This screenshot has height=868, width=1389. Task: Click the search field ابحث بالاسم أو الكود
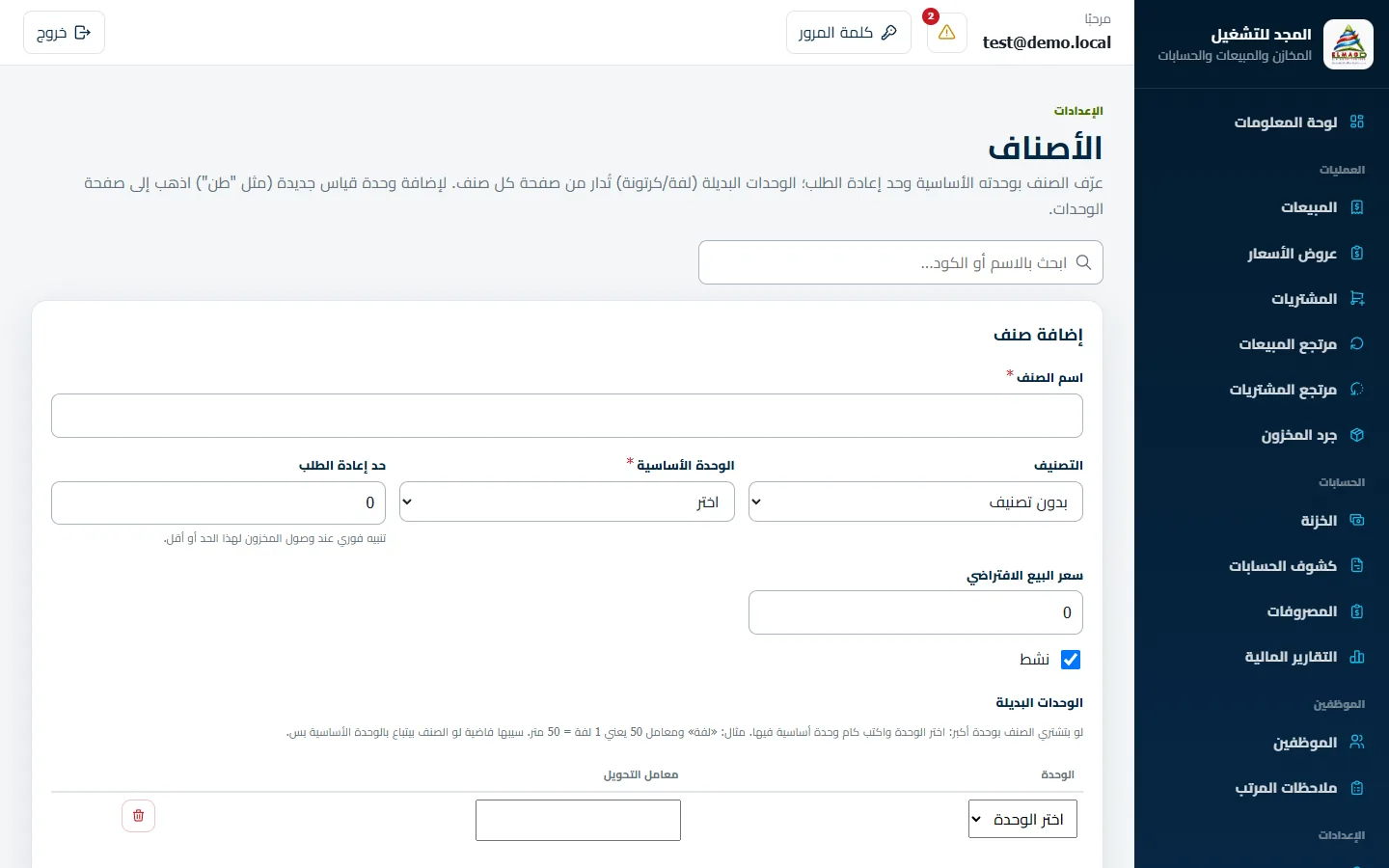click(901, 262)
